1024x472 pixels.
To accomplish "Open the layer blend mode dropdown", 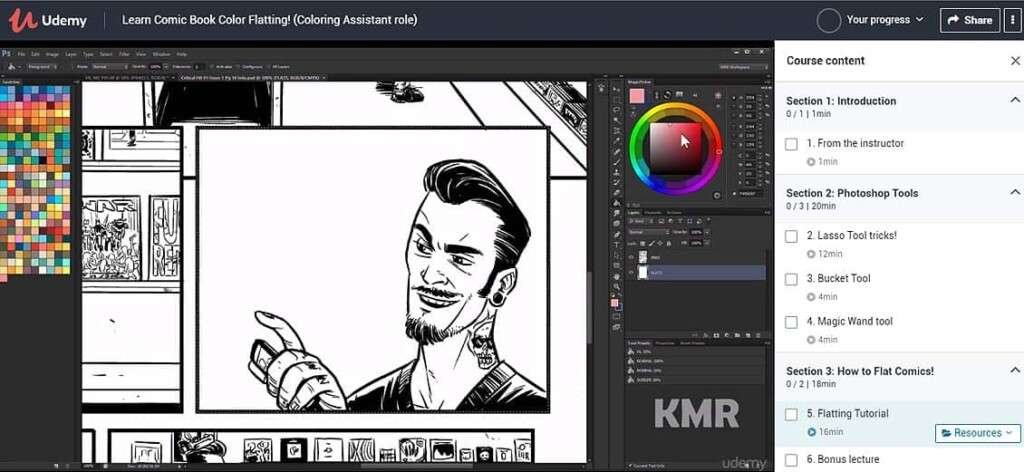I will pos(649,232).
